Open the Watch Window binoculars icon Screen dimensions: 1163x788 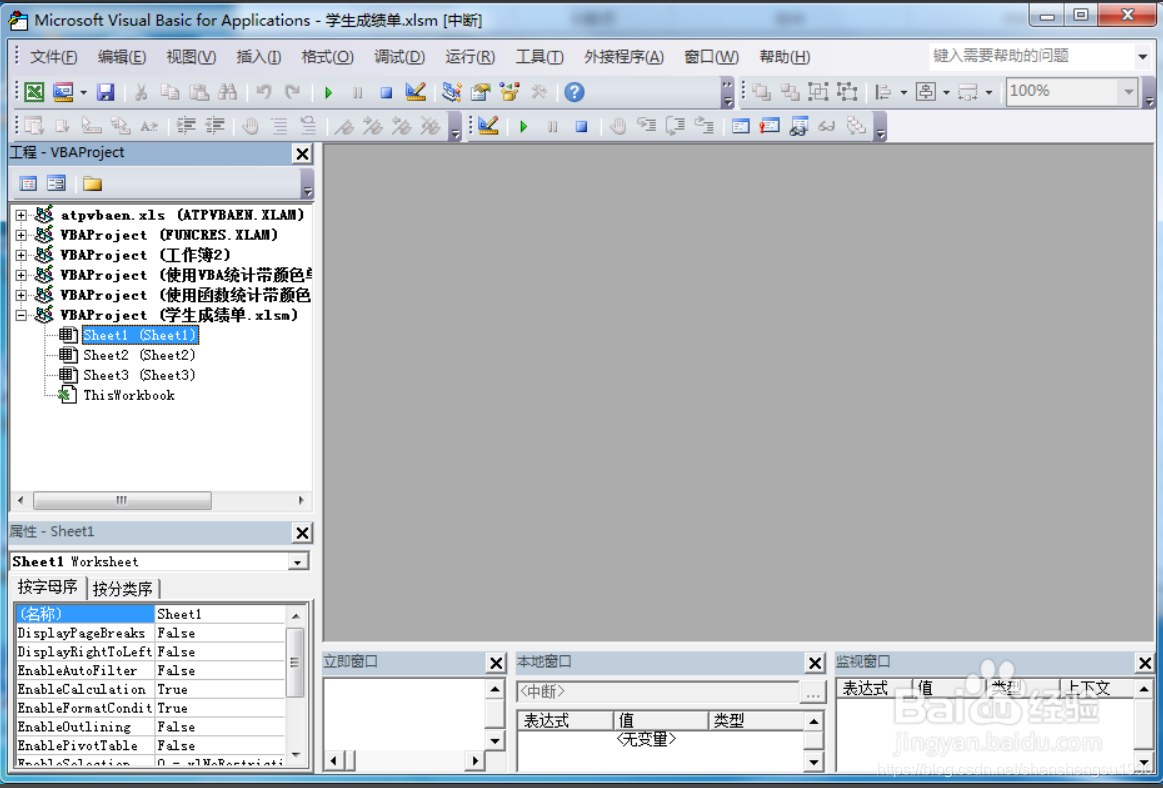pos(798,126)
